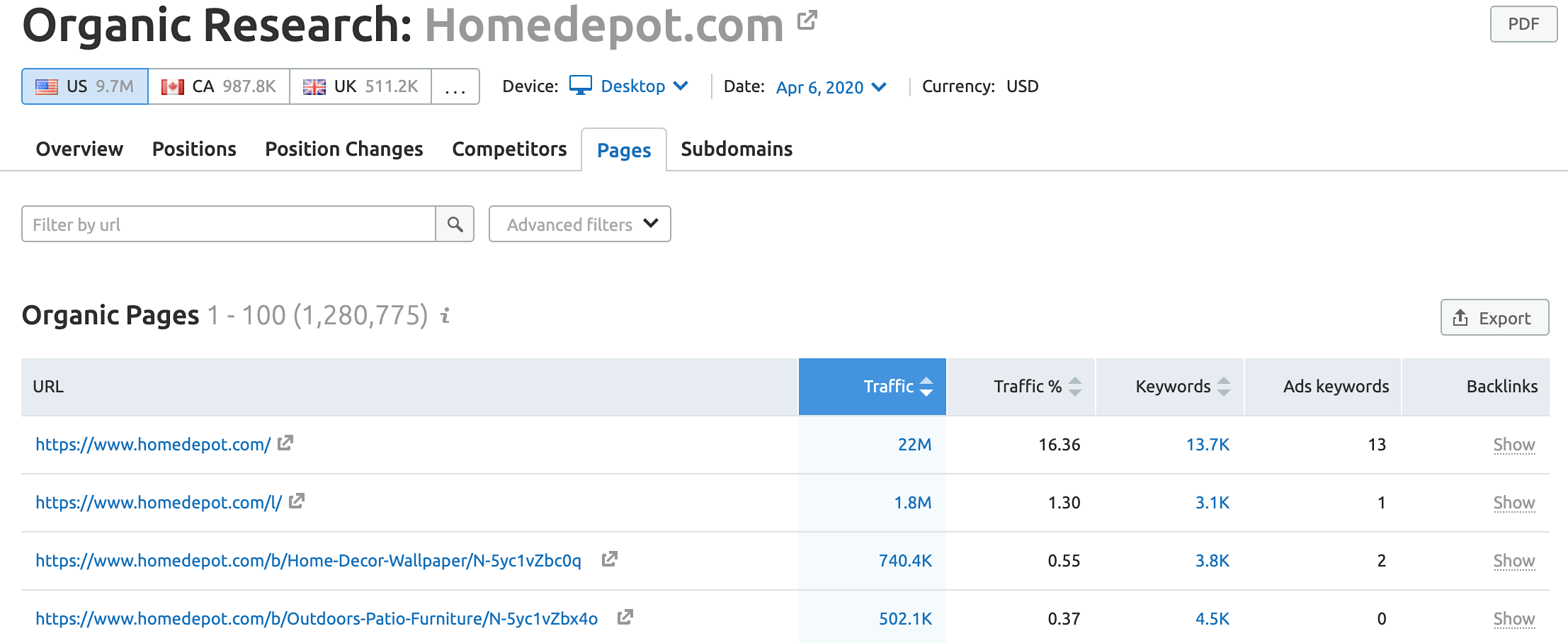This screenshot has height=643, width=1568.
Task: Open the date picker showing Apr 6, 2020
Action: pos(830,87)
